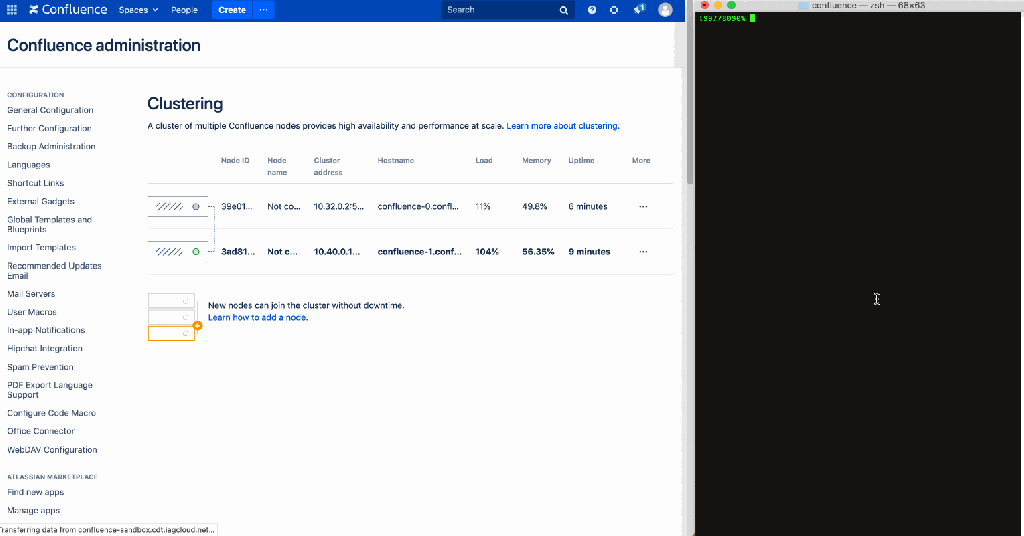Click the orange add-node plus icon
This screenshot has height=536, width=1024.
pos(197,326)
